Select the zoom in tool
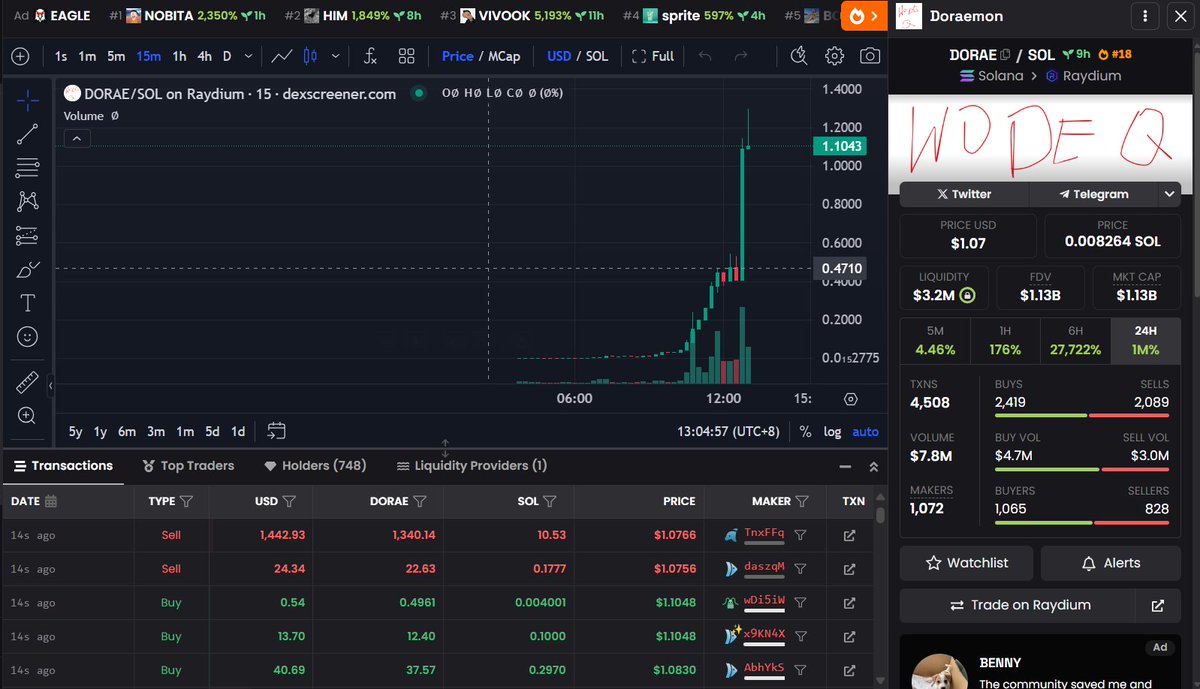The width and height of the screenshot is (1200, 689). [x=28, y=416]
